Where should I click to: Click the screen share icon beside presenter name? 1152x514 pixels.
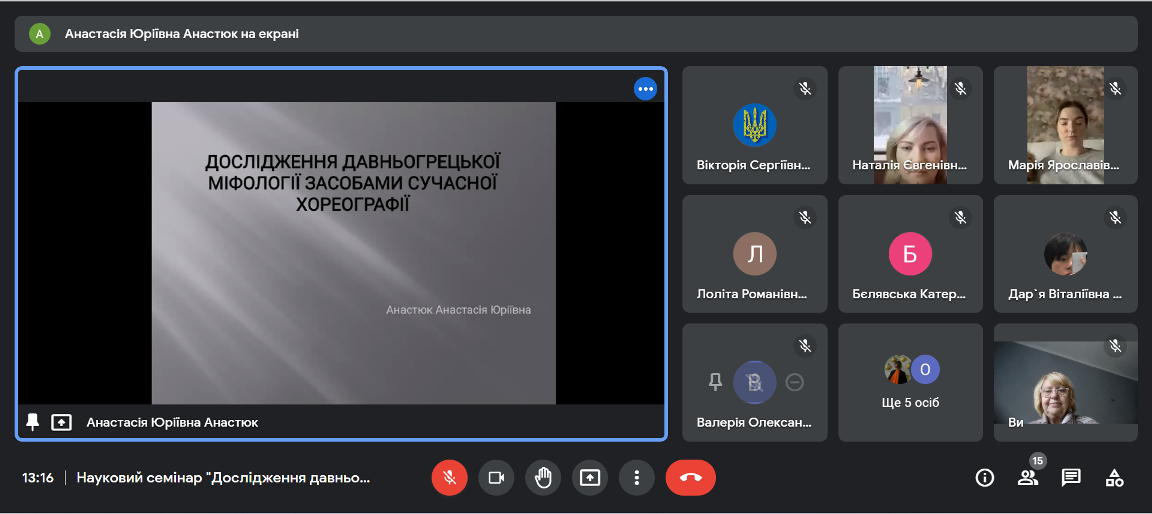62,422
